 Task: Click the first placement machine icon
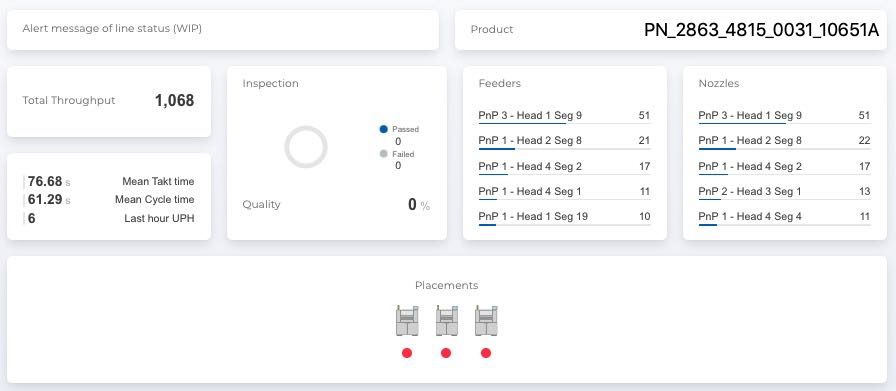407,321
